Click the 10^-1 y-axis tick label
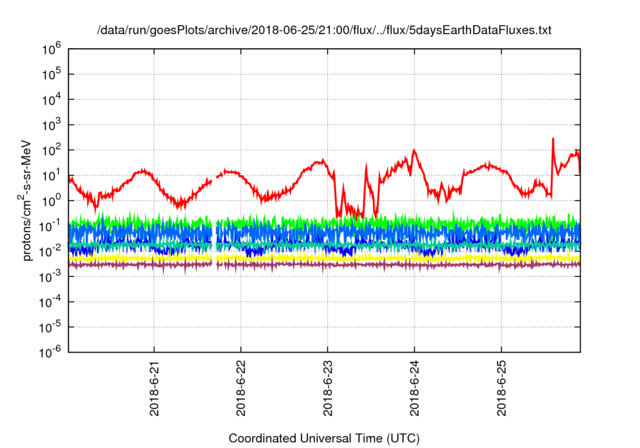640x448 pixels. click(50, 226)
